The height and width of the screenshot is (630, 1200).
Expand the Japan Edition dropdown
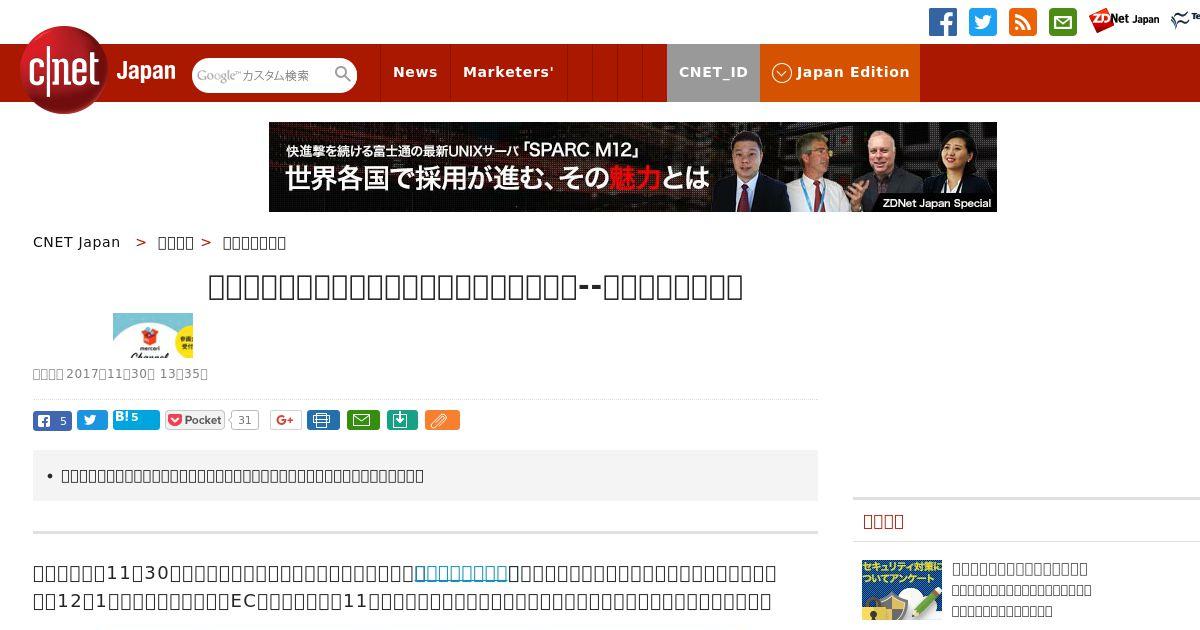pos(840,72)
